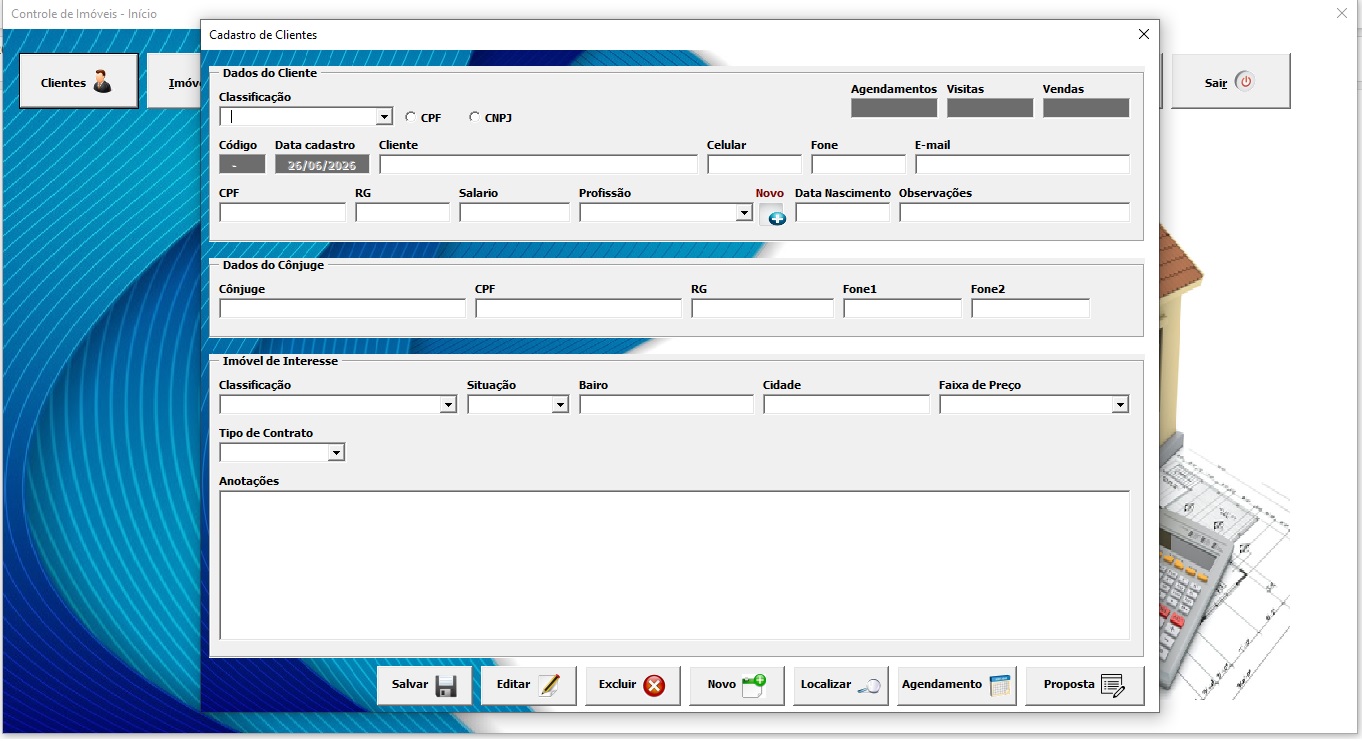
Task: Focus the Fone2 input field
Action: tap(1030, 308)
